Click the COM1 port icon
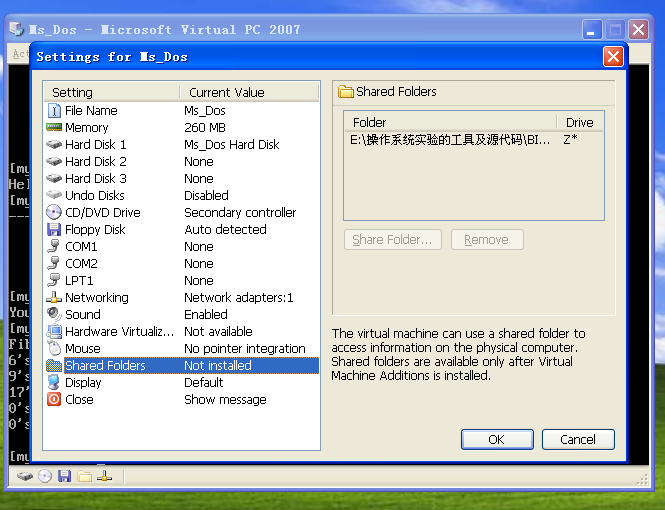Image resolution: width=665 pixels, height=510 pixels. pos(54,246)
